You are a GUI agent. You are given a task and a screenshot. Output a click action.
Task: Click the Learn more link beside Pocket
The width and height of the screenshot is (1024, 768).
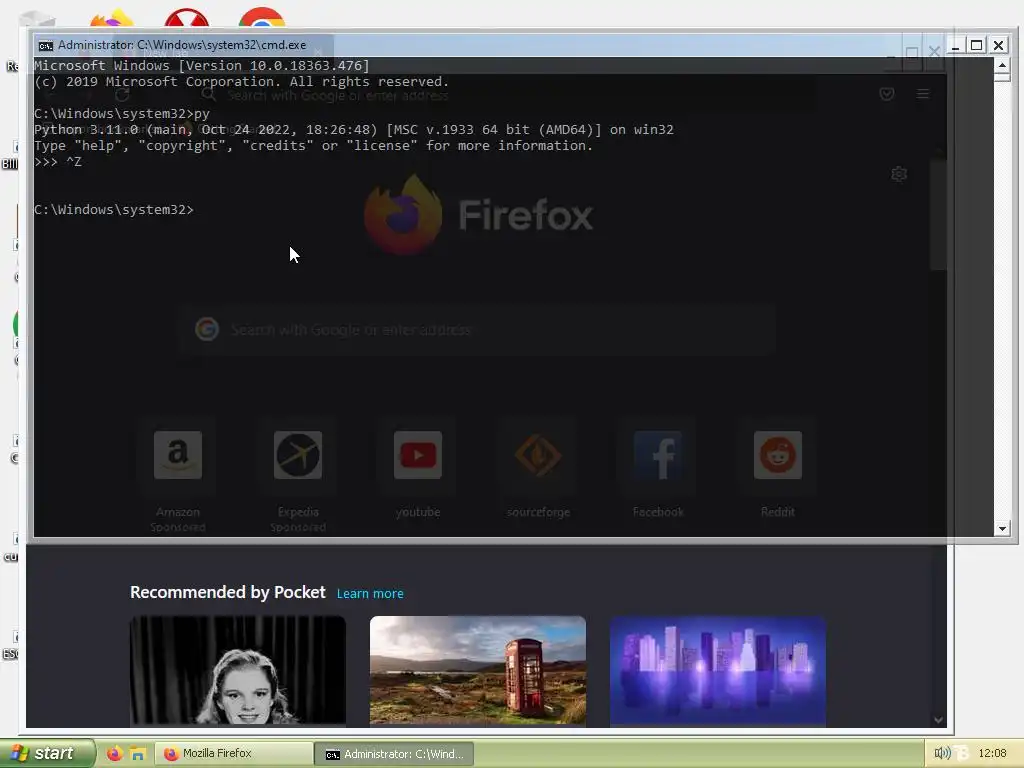[370, 594]
